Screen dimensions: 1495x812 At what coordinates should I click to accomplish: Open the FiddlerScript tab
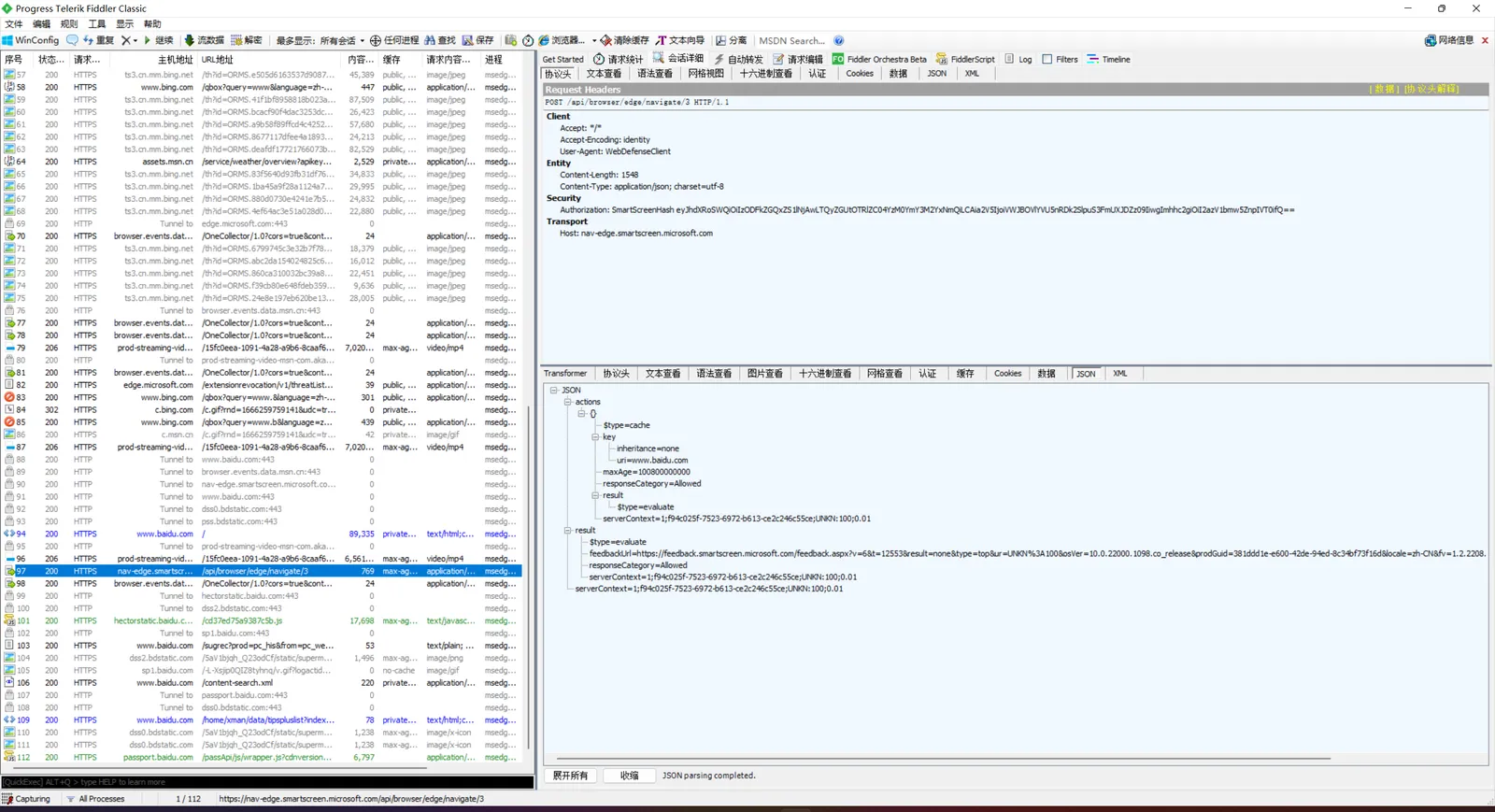[965, 59]
